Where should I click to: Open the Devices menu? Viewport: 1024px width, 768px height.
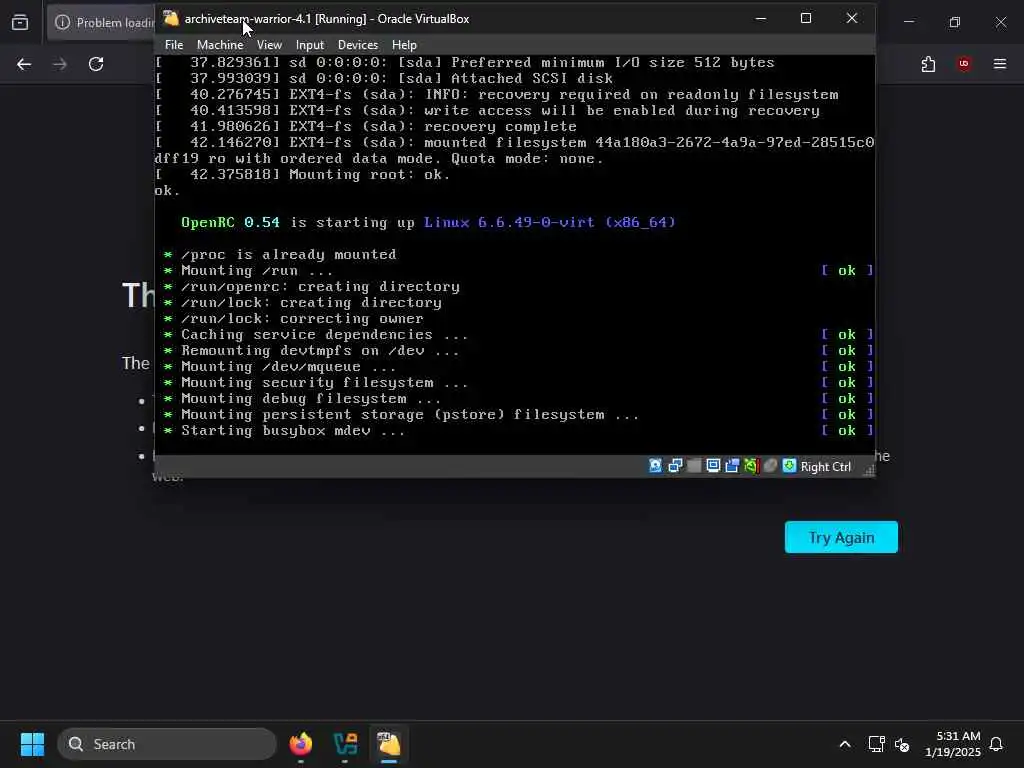coord(358,45)
